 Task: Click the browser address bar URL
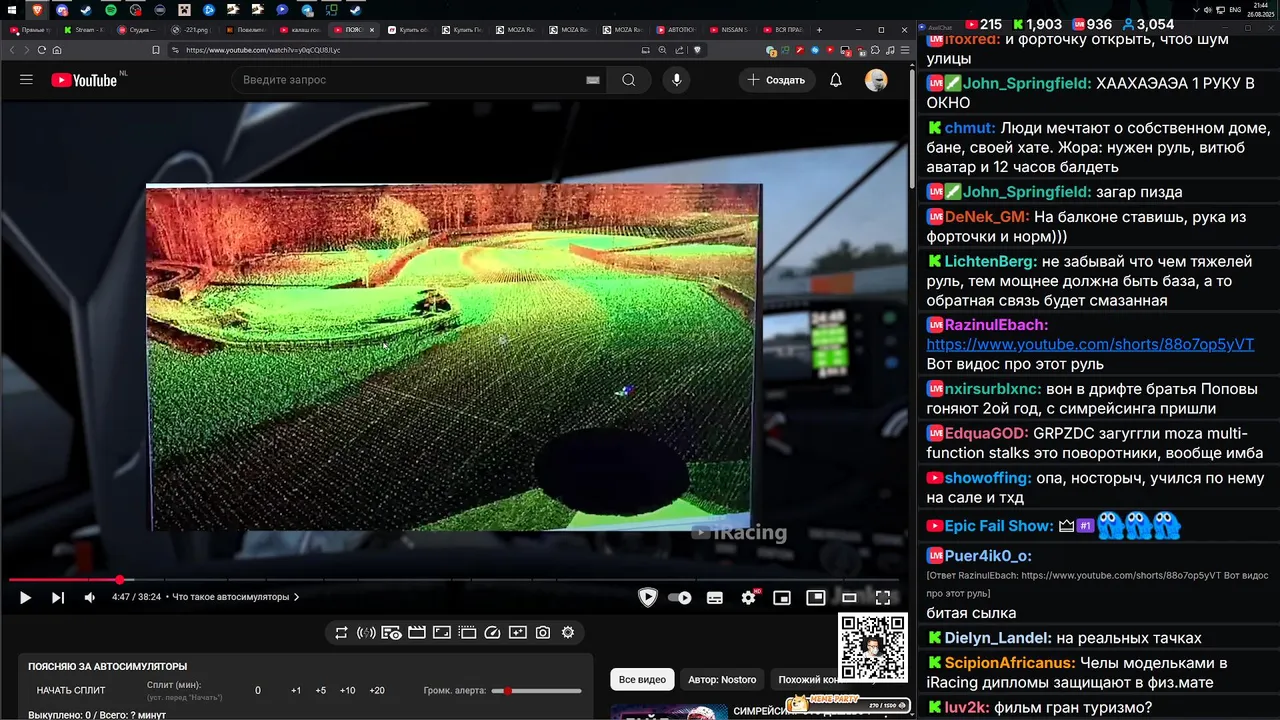(263, 50)
